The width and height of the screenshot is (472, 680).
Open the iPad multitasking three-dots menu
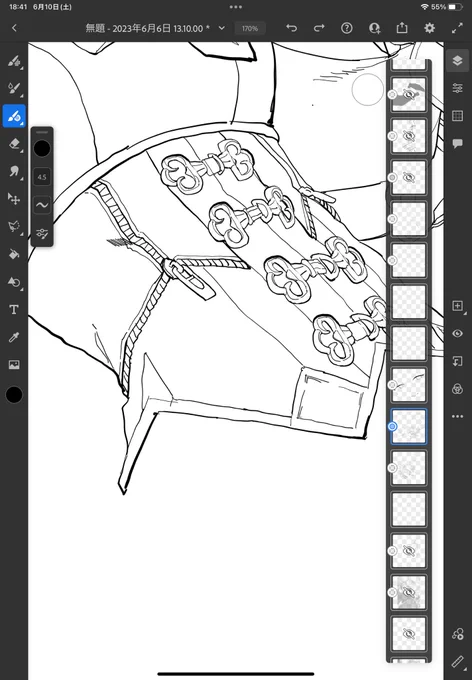tap(236, 7)
